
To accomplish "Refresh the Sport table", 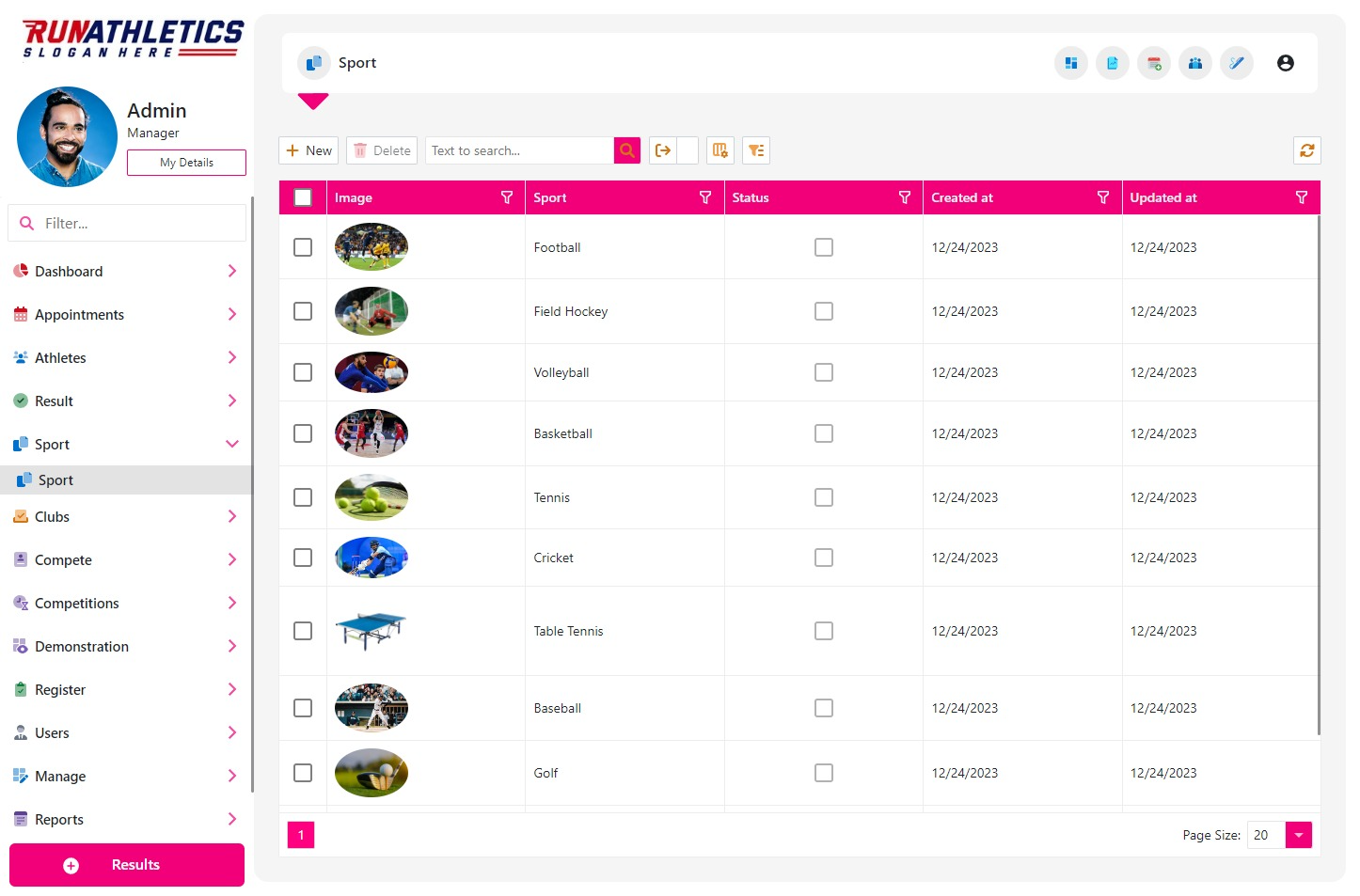I will click(x=1307, y=150).
